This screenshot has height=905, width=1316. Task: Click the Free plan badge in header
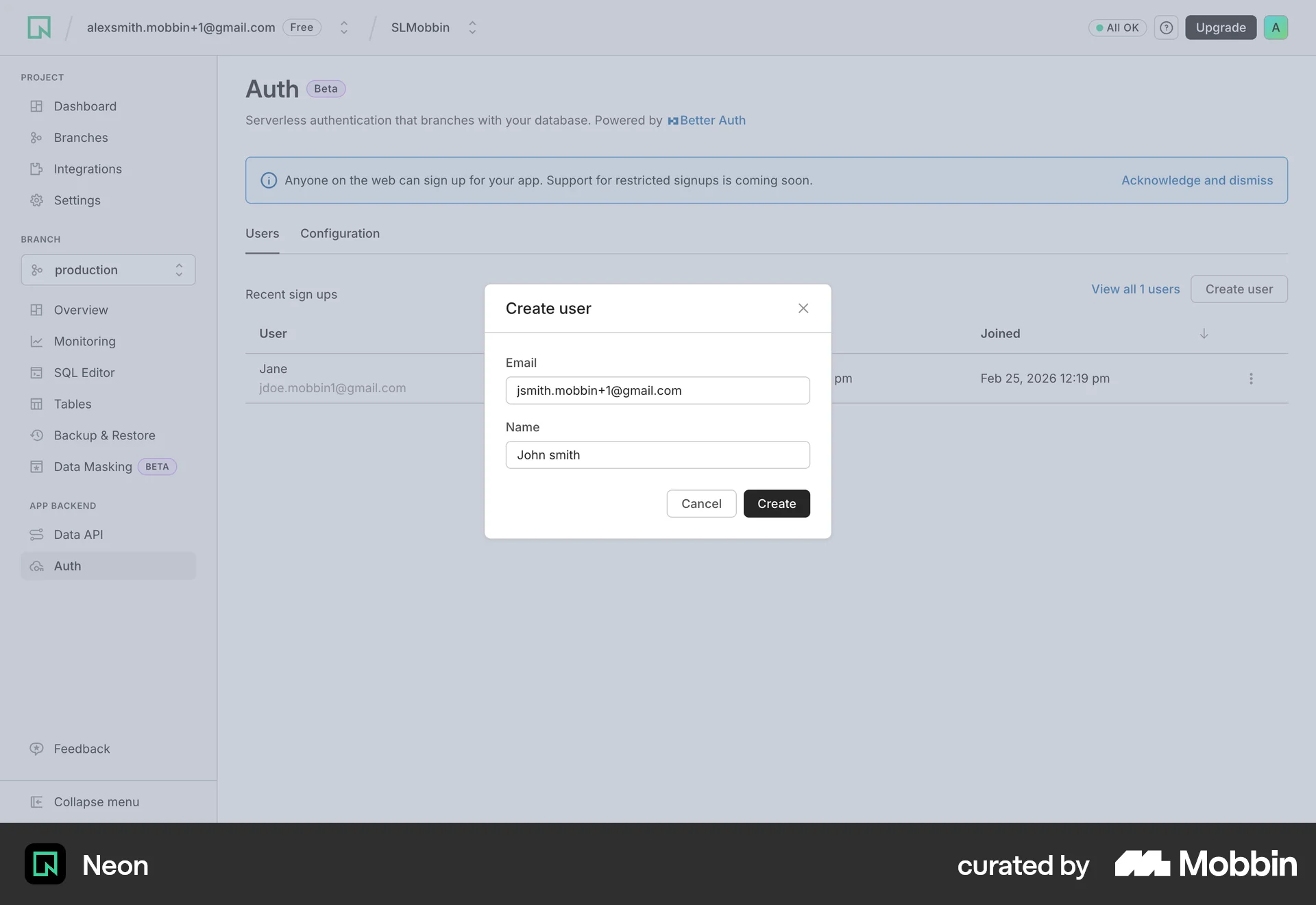[x=302, y=27]
